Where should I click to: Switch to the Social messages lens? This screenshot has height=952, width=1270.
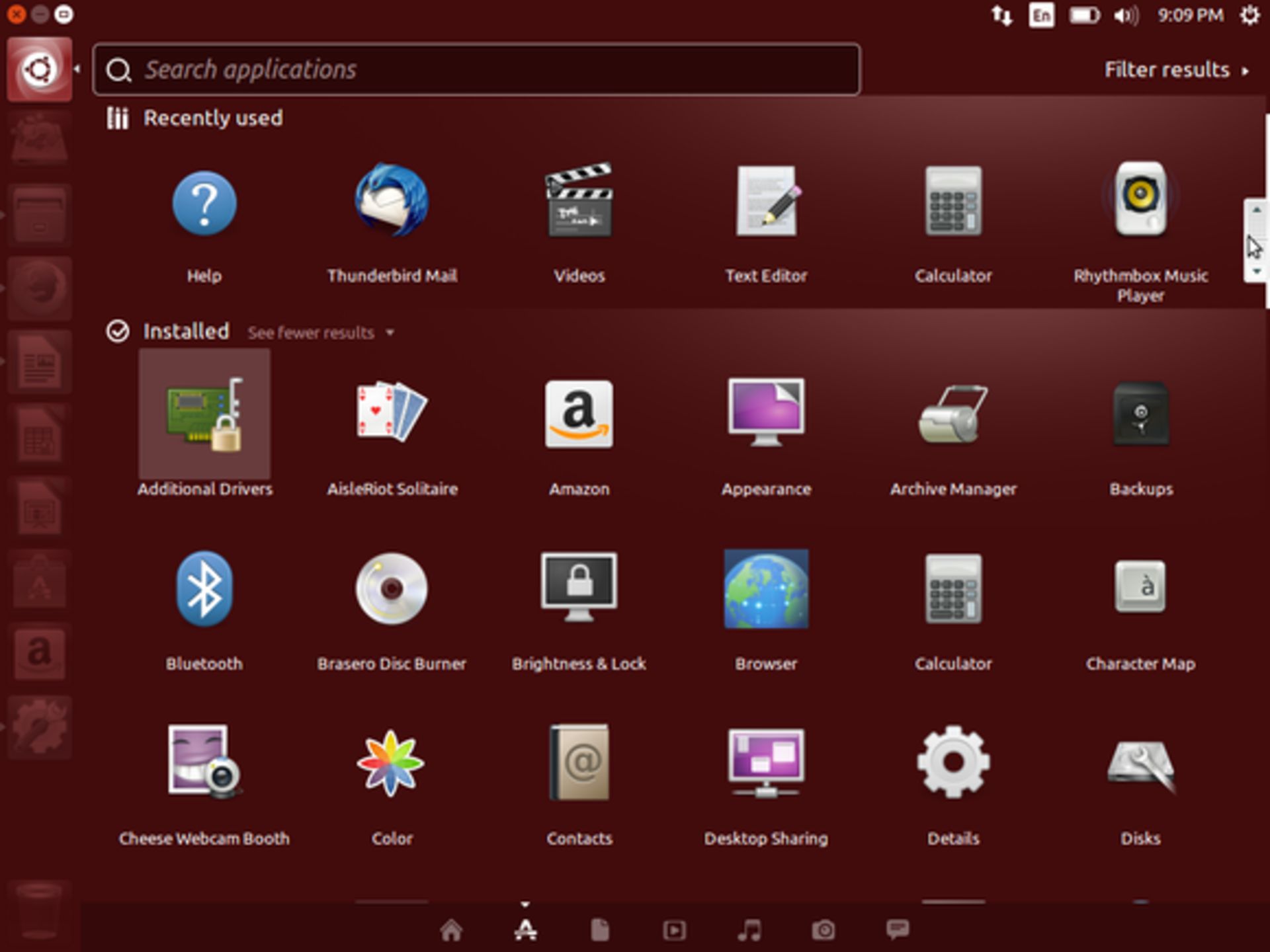coord(898,930)
